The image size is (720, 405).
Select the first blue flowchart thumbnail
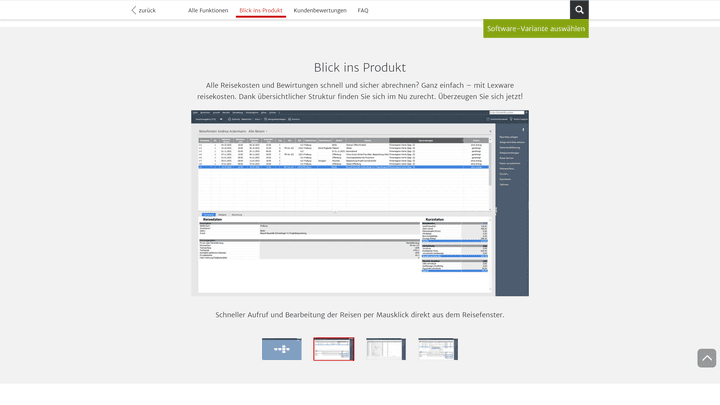[x=281, y=349]
